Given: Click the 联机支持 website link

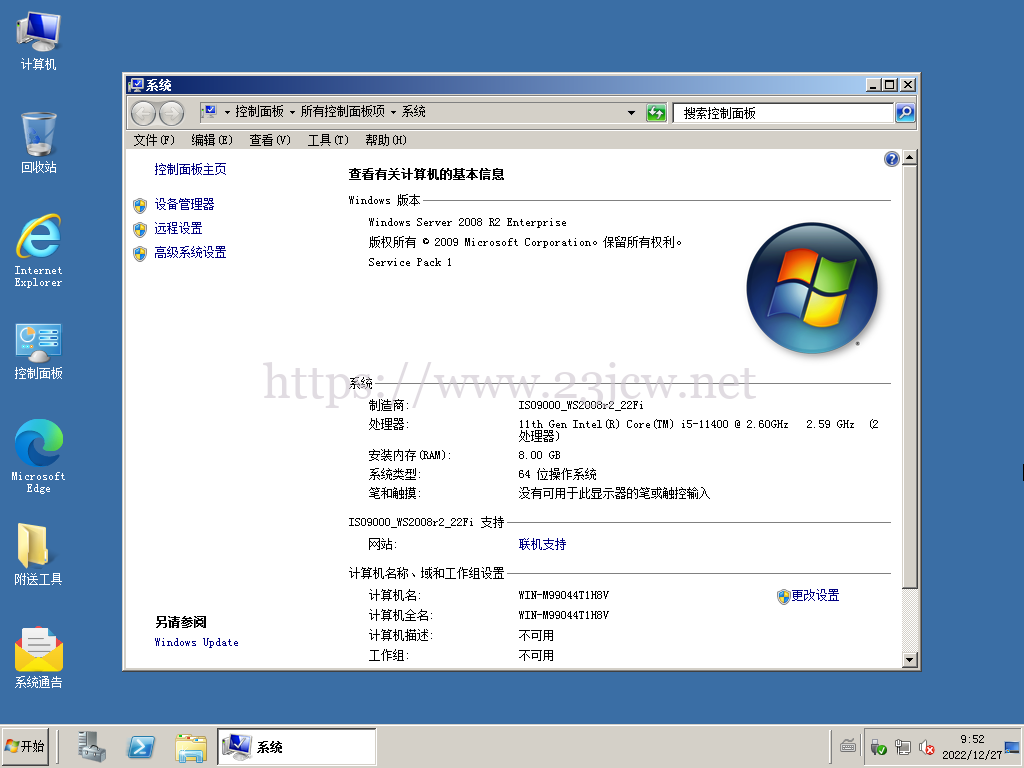Looking at the screenshot, I should tap(542, 545).
